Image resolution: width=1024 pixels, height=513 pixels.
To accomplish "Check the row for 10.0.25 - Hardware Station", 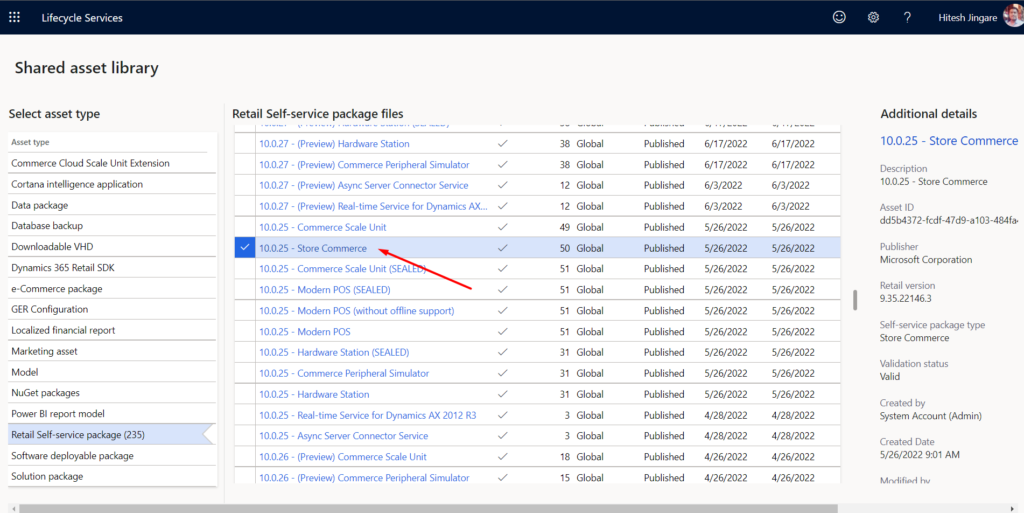I will click(245, 394).
